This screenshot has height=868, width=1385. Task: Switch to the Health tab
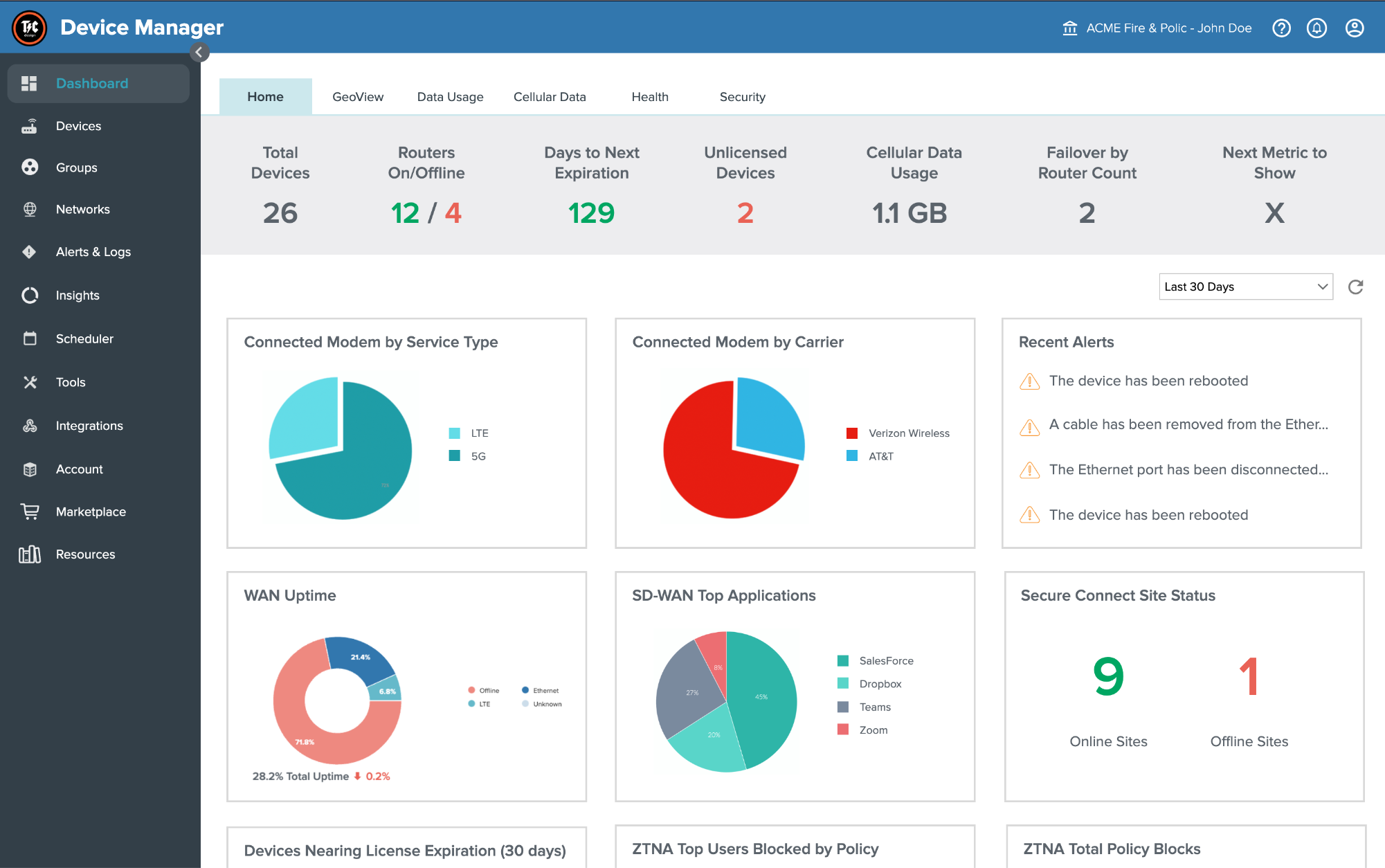tap(650, 97)
